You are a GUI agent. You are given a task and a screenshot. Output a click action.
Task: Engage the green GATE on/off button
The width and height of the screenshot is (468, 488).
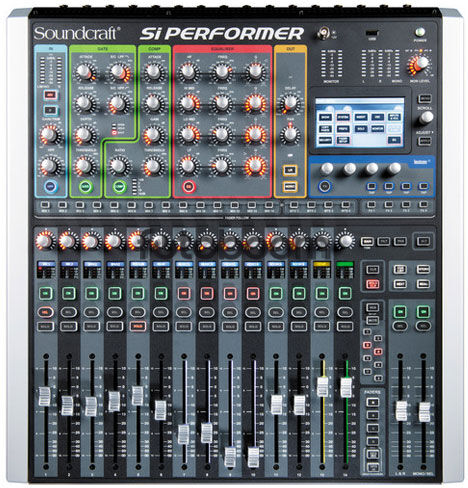85,186
